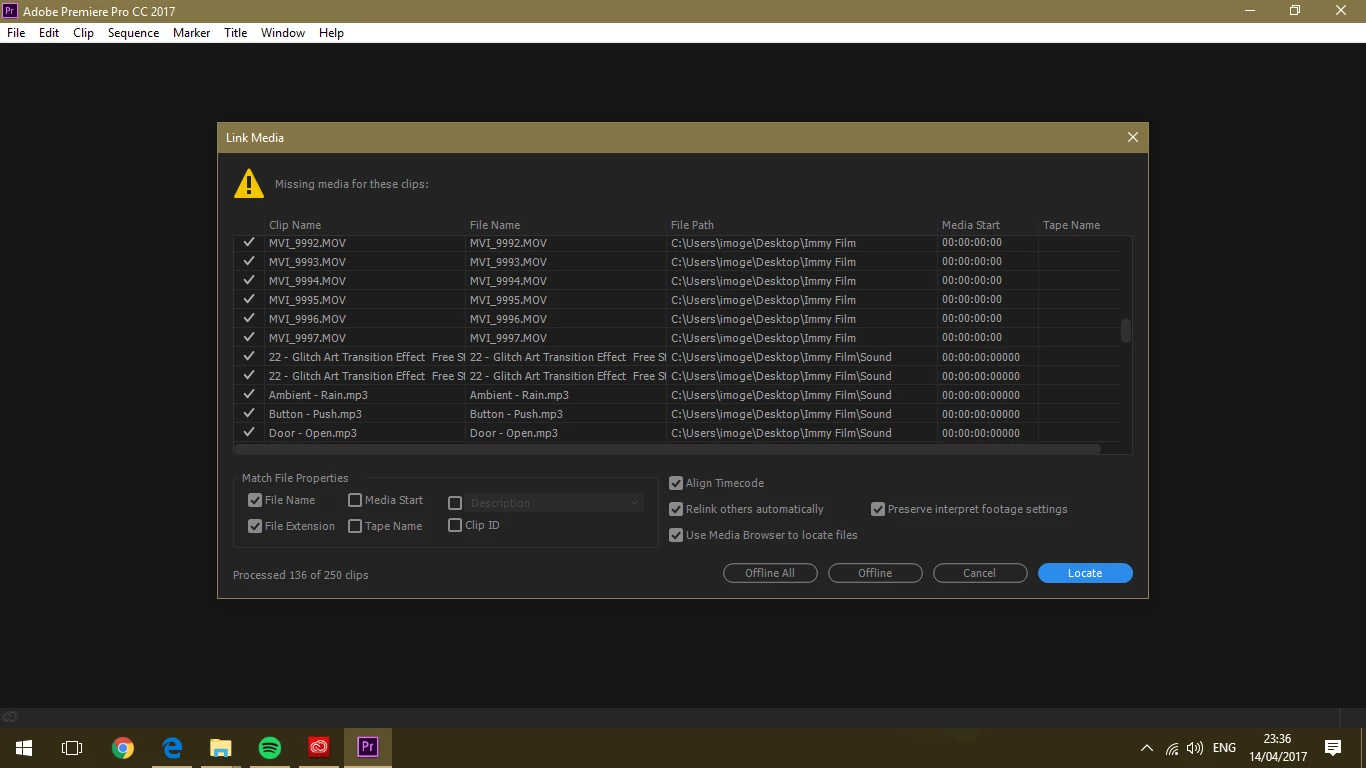Open the Action Center notifications icon
The height and width of the screenshot is (768, 1366).
click(x=1333, y=747)
